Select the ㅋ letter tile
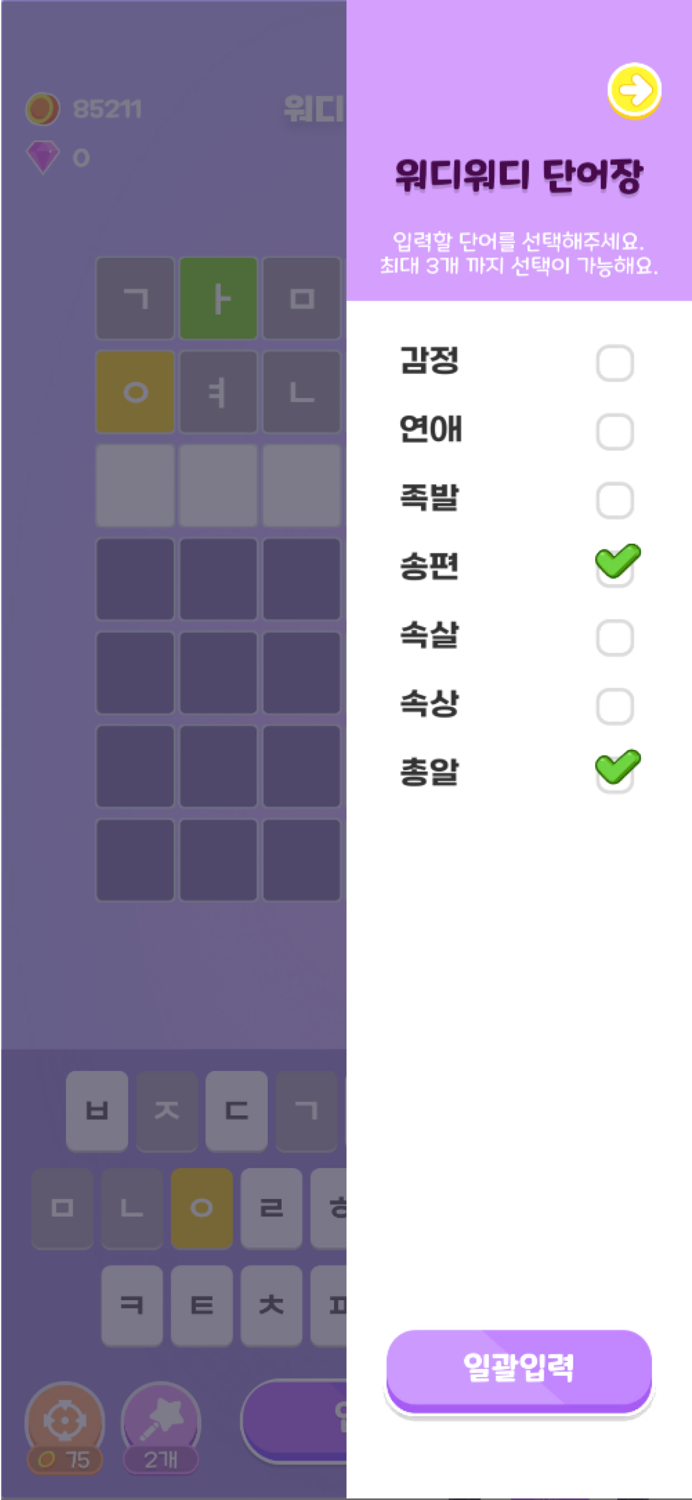 point(132,1305)
